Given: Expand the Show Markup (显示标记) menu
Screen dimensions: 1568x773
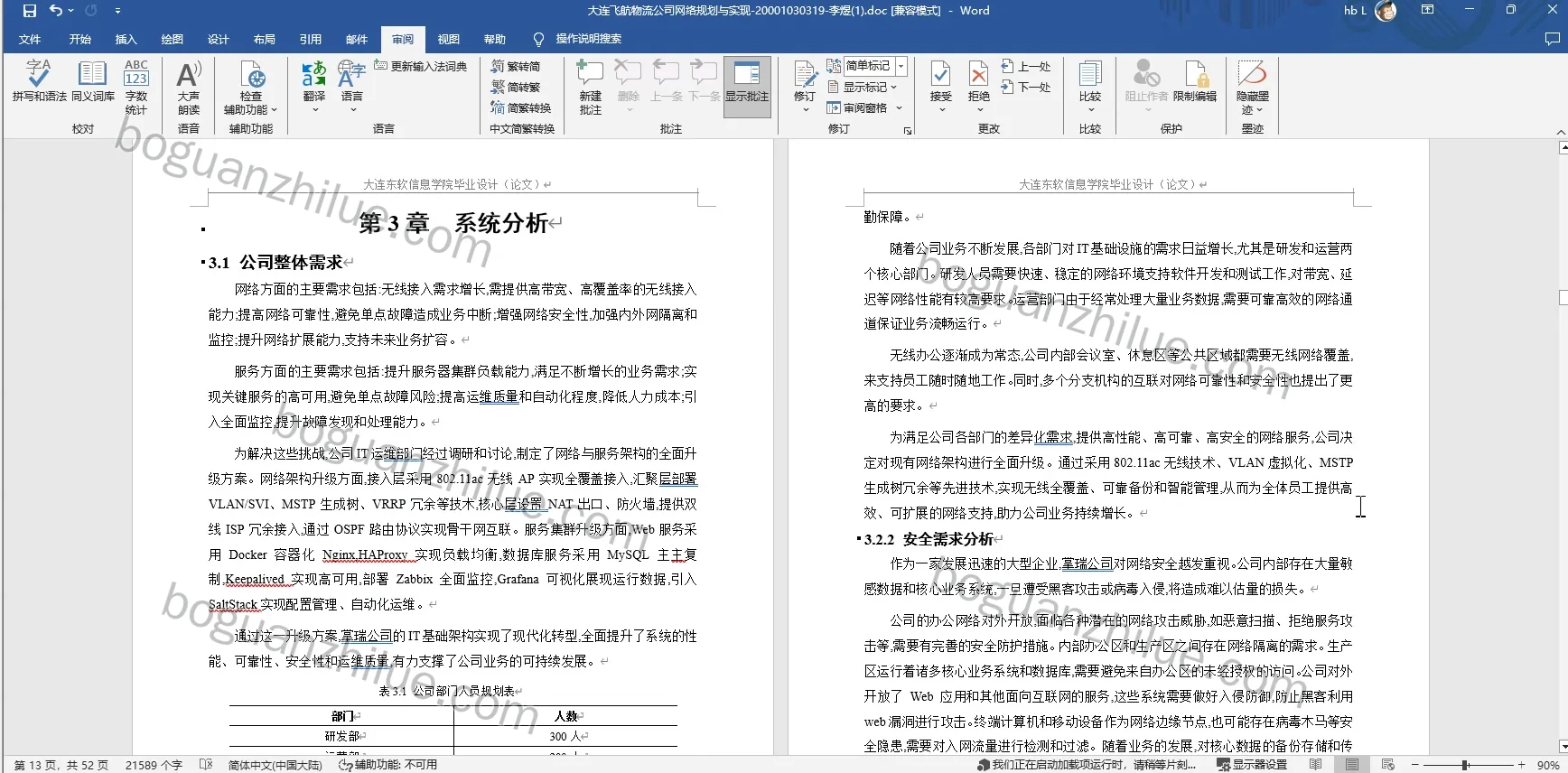Looking at the screenshot, I should tap(863, 87).
